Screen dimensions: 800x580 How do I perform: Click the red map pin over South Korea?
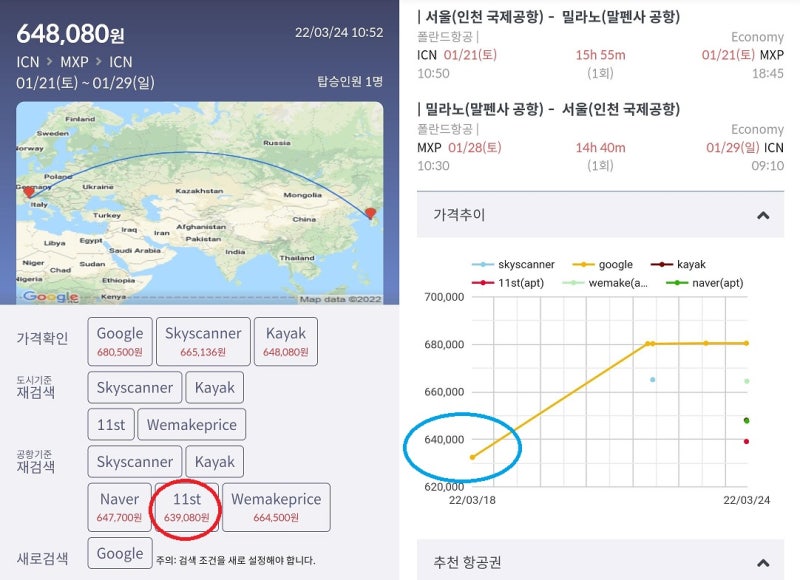click(x=371, y=215)
